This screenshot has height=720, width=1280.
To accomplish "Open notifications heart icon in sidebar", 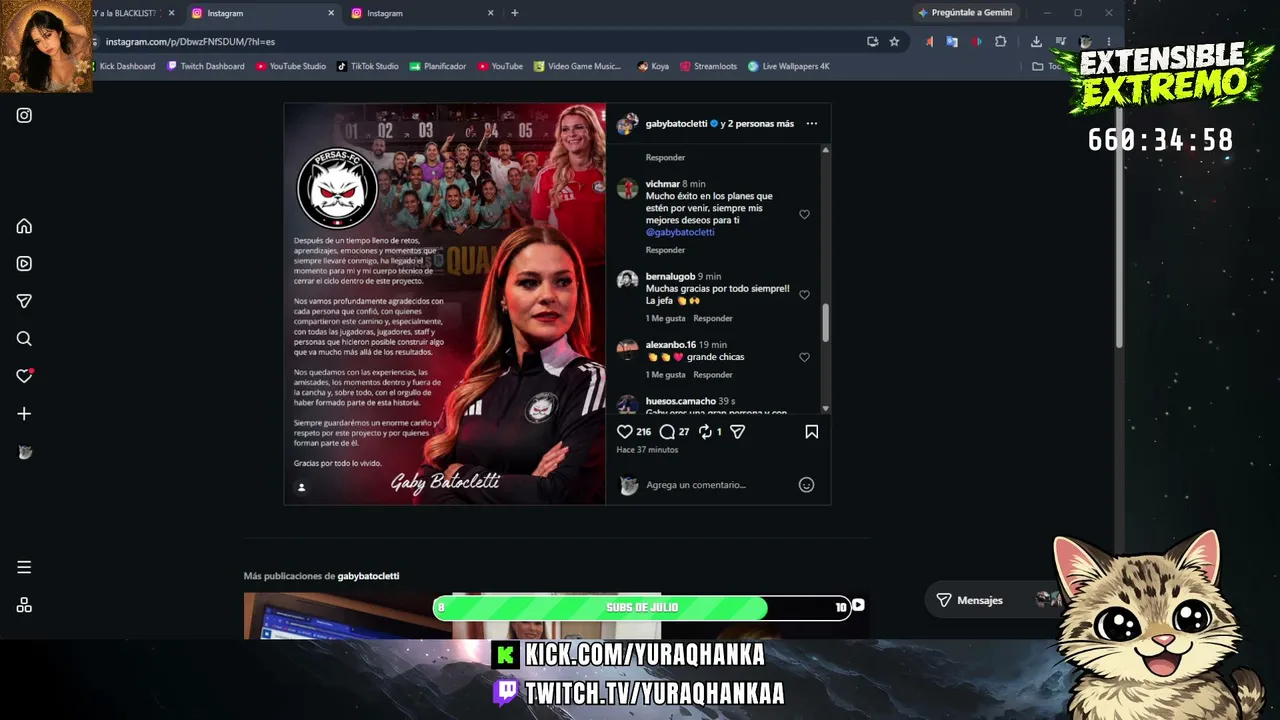I will tap(24, 376).
